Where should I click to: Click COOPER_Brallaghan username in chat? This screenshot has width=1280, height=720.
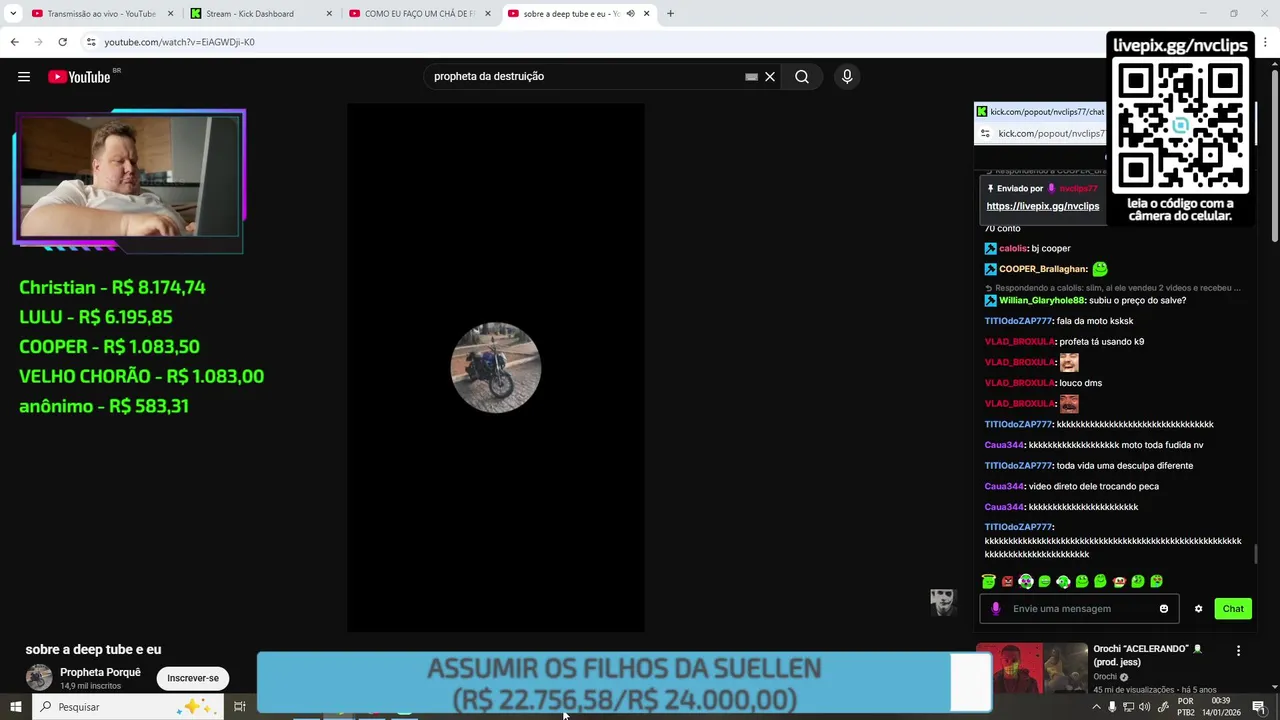click(x=1043, y=269)
